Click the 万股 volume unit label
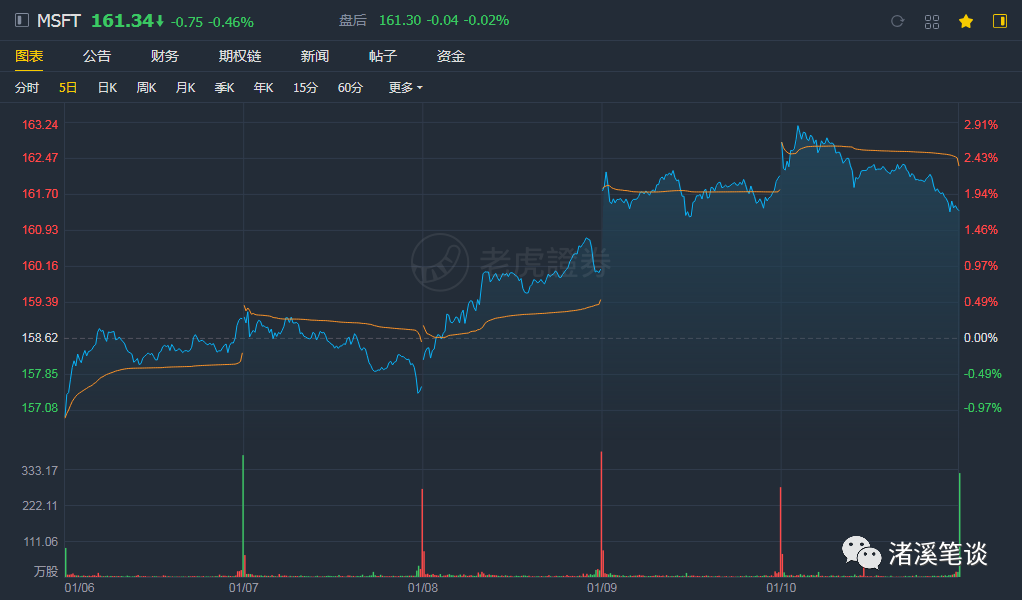 46,571
